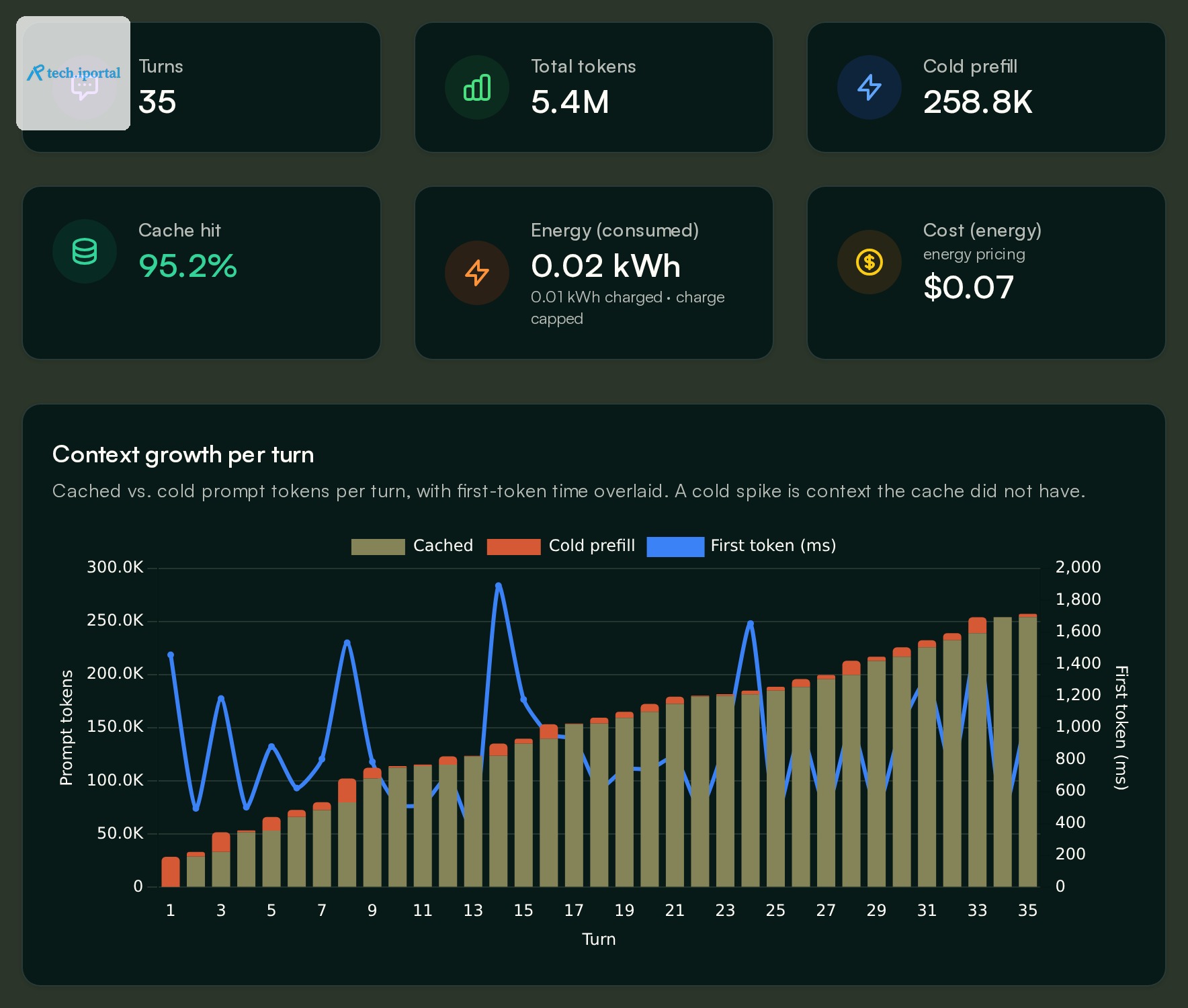The width and height of the screenshot is (1188, 1008).
Task: Click the 0.02 kWh energy value
Action: (605, 266)
